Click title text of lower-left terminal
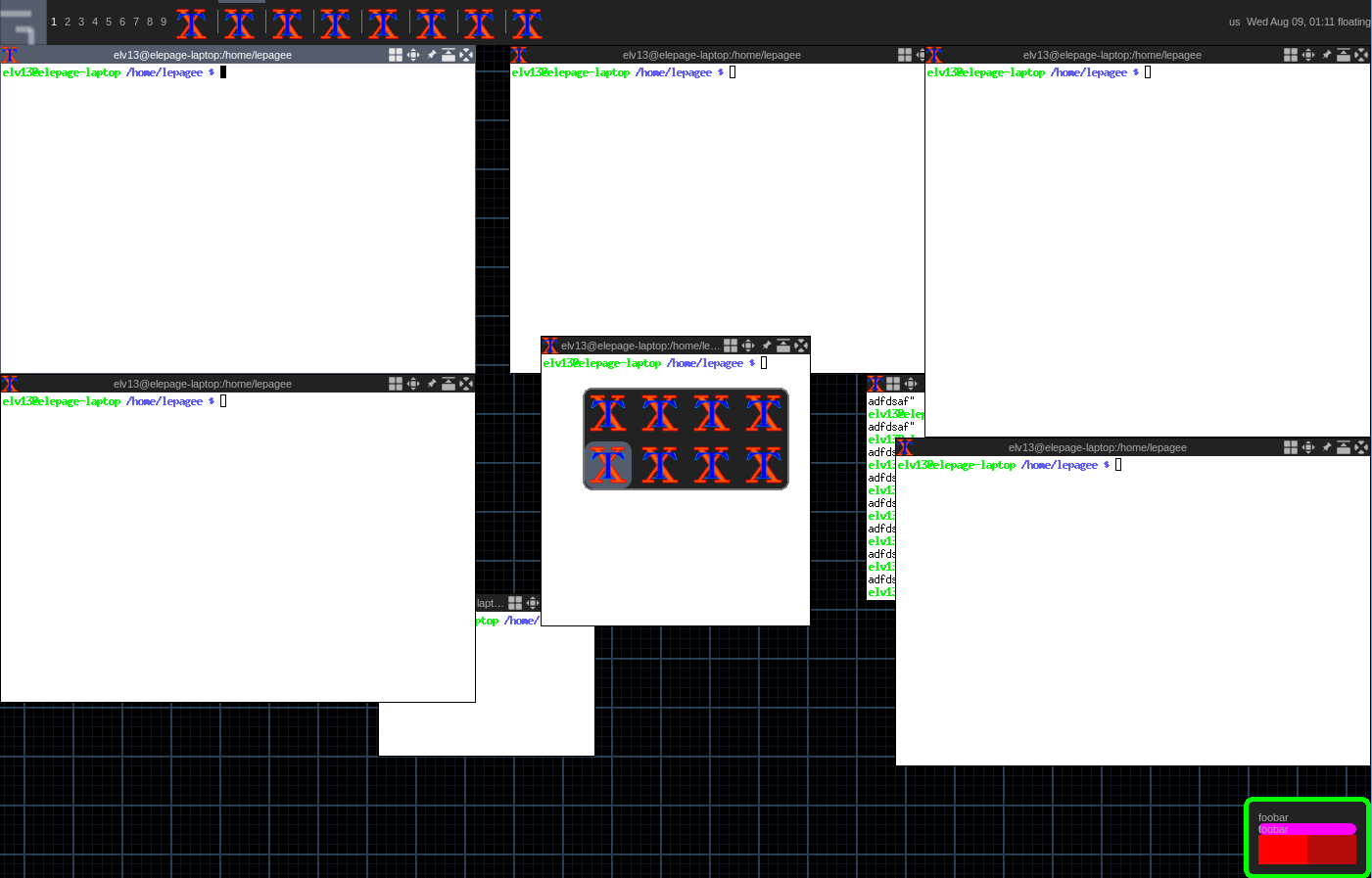Viewport: 1372px width, 878px height. [203, 384]
